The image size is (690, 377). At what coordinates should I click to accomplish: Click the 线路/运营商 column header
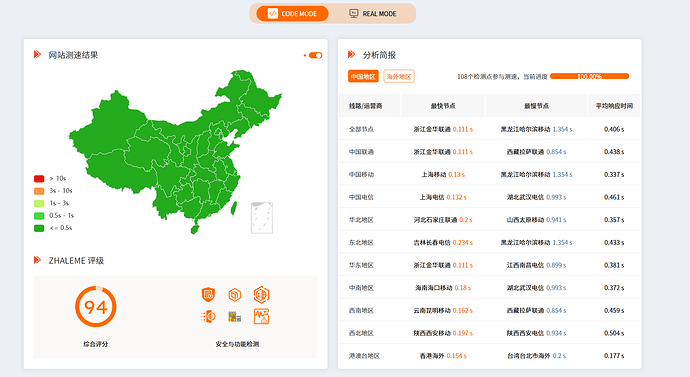pos(366,106)
